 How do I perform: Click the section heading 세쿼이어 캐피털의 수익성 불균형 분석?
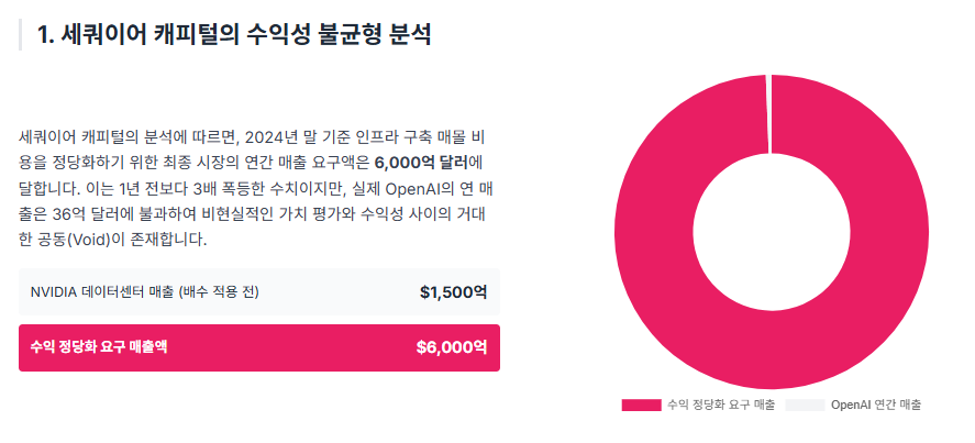click(x=234, y=34)
